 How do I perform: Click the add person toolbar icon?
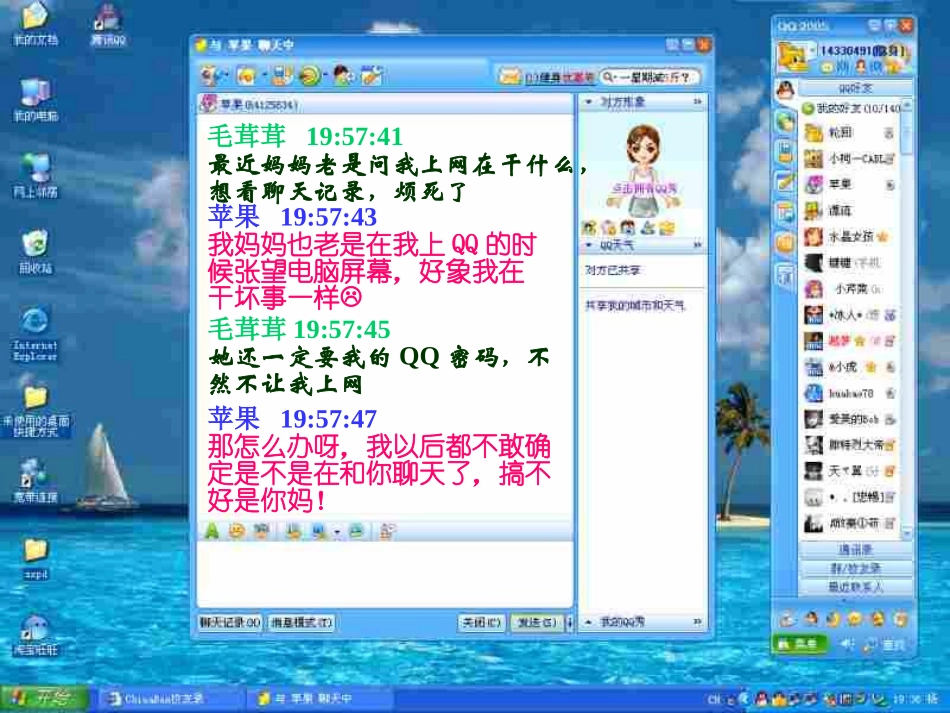pyautogui.click(x=342, y=76)
